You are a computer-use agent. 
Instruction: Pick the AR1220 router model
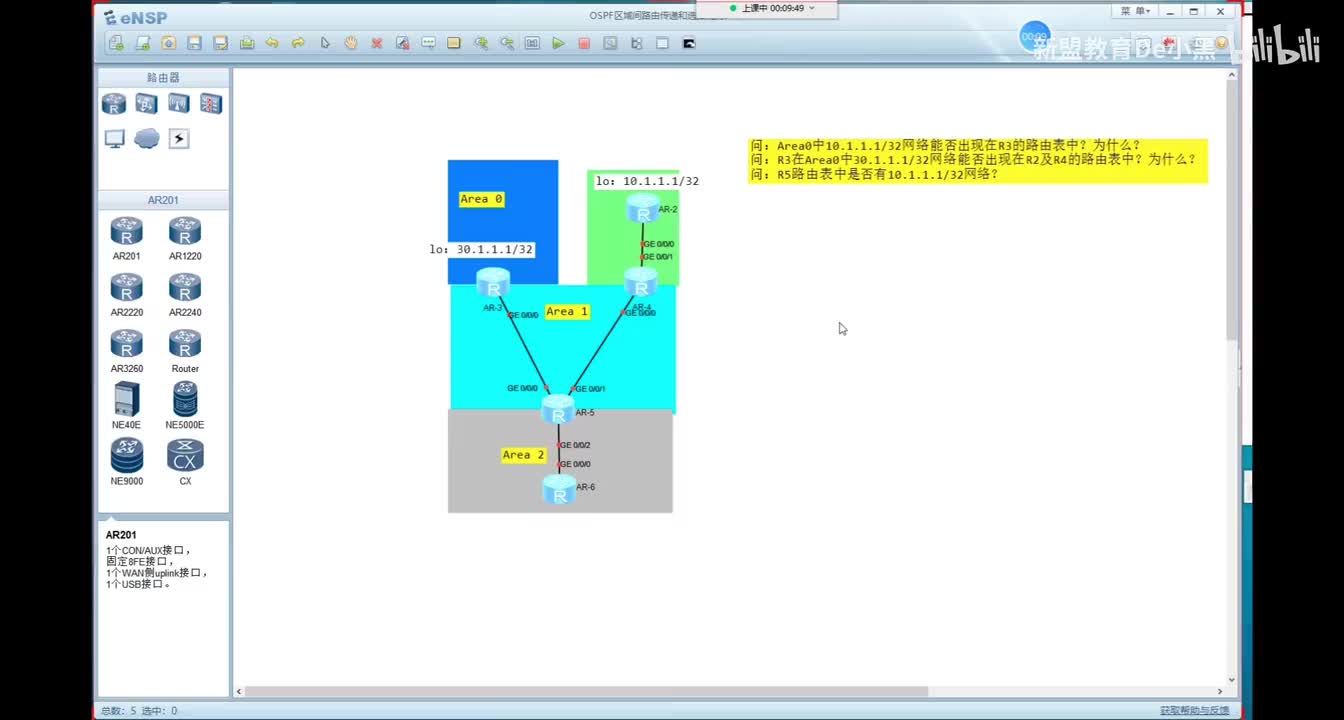tap(185, 239)
